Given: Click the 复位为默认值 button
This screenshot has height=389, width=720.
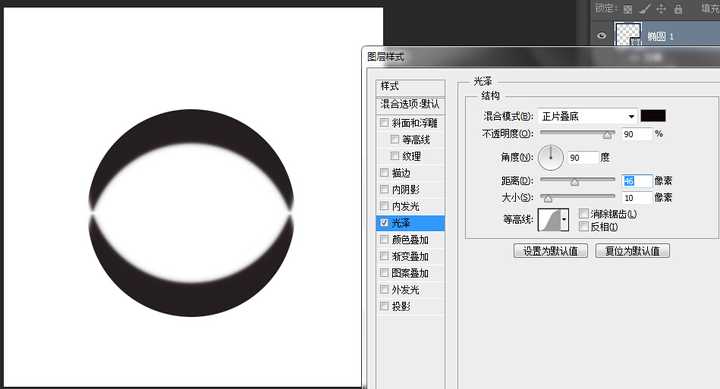Looking at the screenshot, I should click(632, 251).
